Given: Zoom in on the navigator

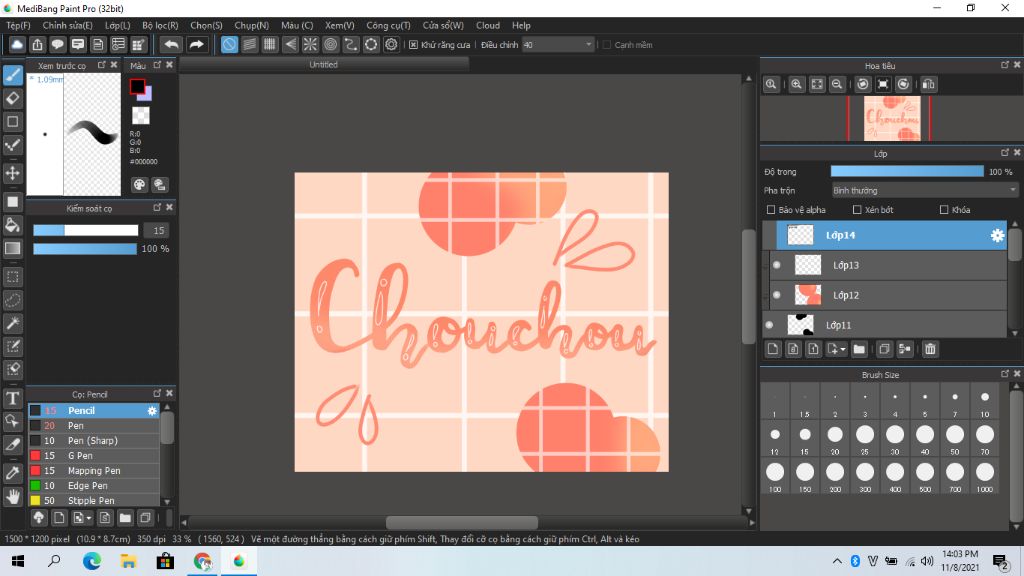Looking at the screenshot, I should (x=796, y=84).
